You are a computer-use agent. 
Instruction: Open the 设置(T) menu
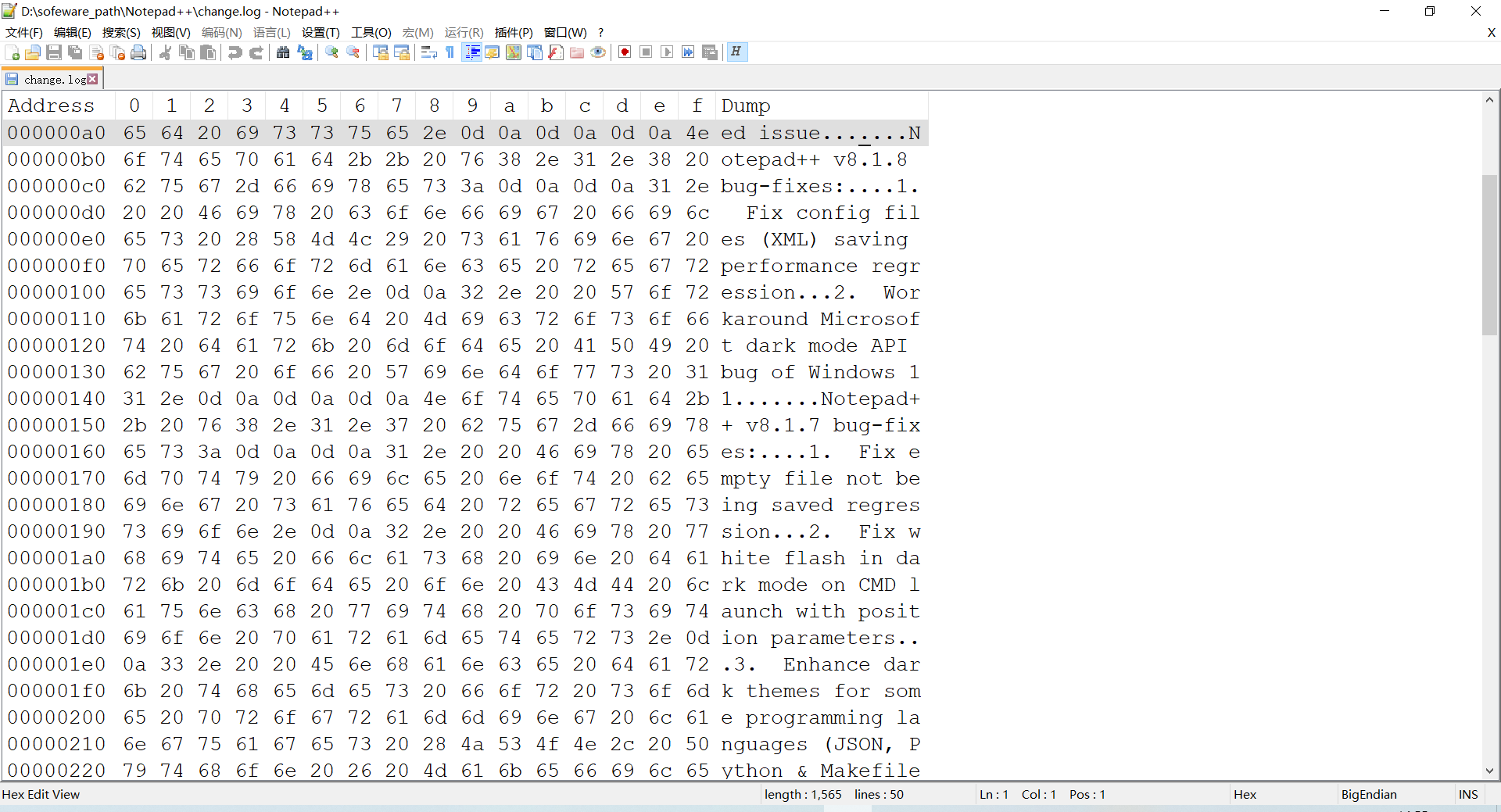[x=321, y=33]
